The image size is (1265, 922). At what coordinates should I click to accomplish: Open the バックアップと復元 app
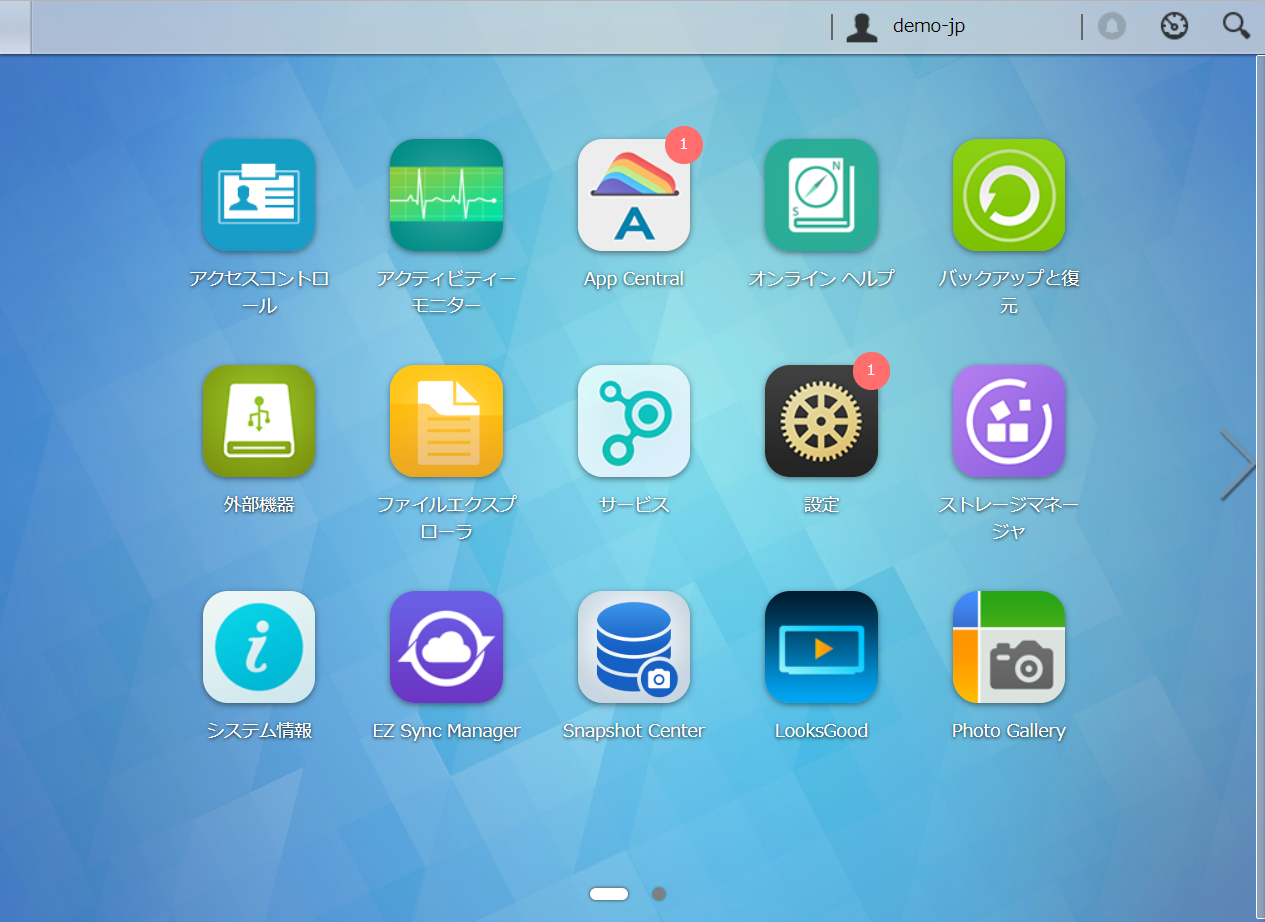[x=1009, y=195]
